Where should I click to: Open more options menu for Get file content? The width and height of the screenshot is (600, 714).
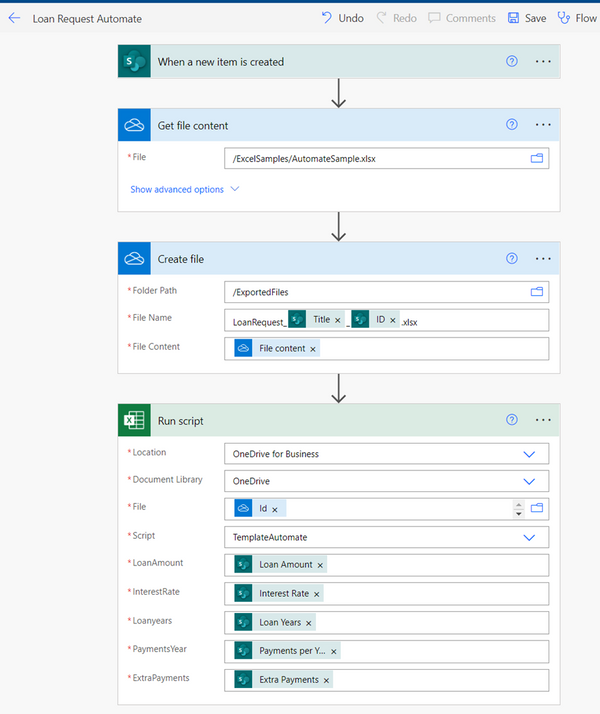543,124
